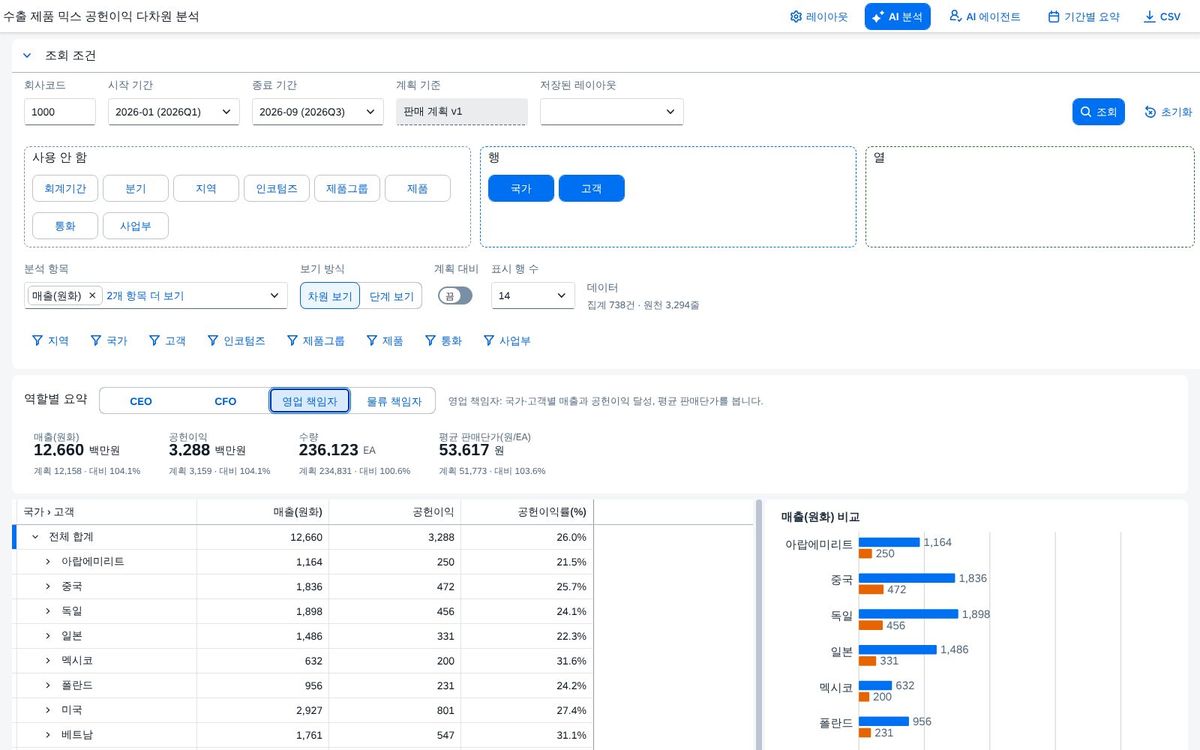Select the 회계기간 dimension chip
The image size is (1200, 750).
[x=65, y=189]
